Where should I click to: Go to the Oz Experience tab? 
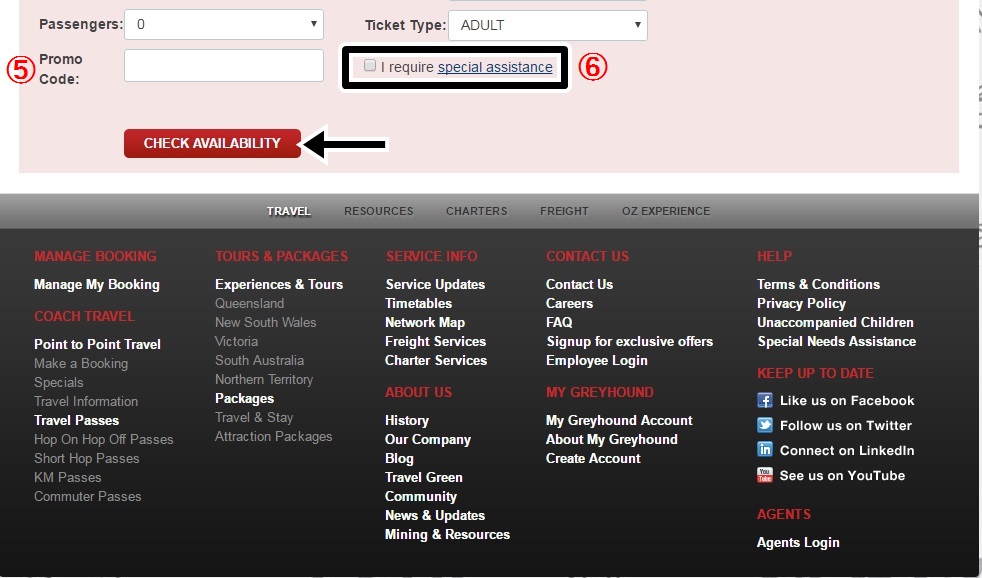coord(665,211)
